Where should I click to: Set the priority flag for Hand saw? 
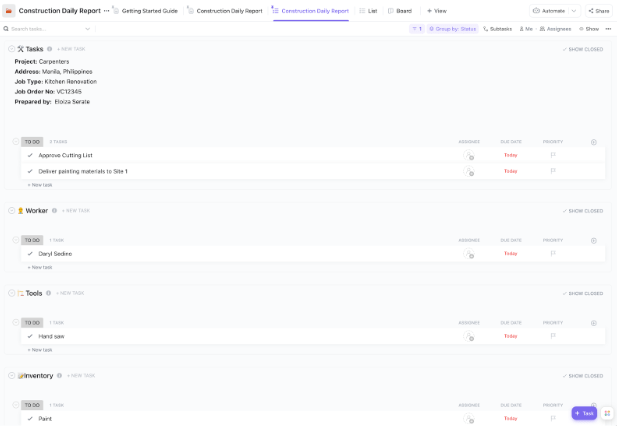(x=553, y=336)
